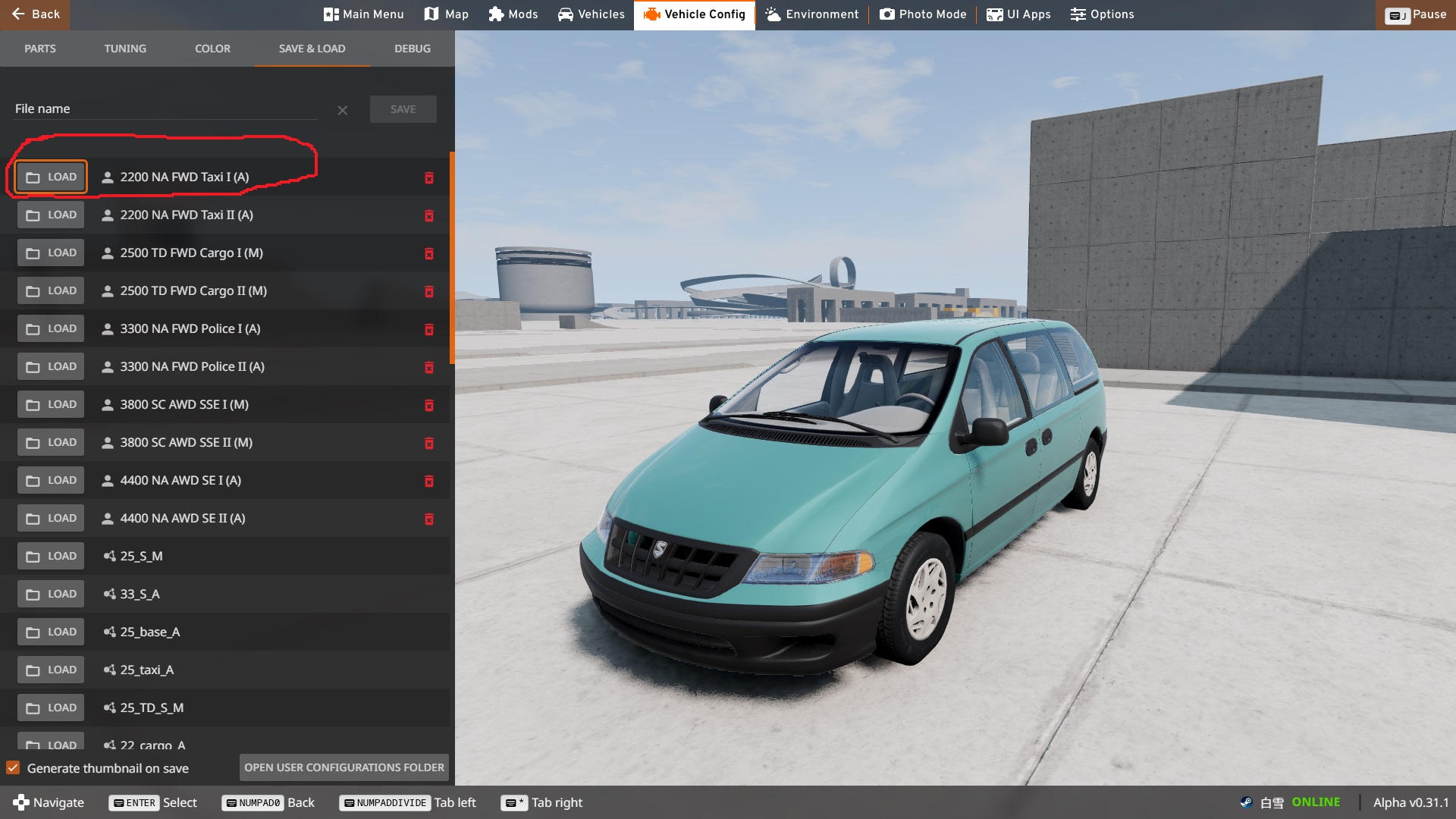Clear file name with X icon
This screenshot has height=819, width=1456.
pyautogui.click(x=343, y=111)
